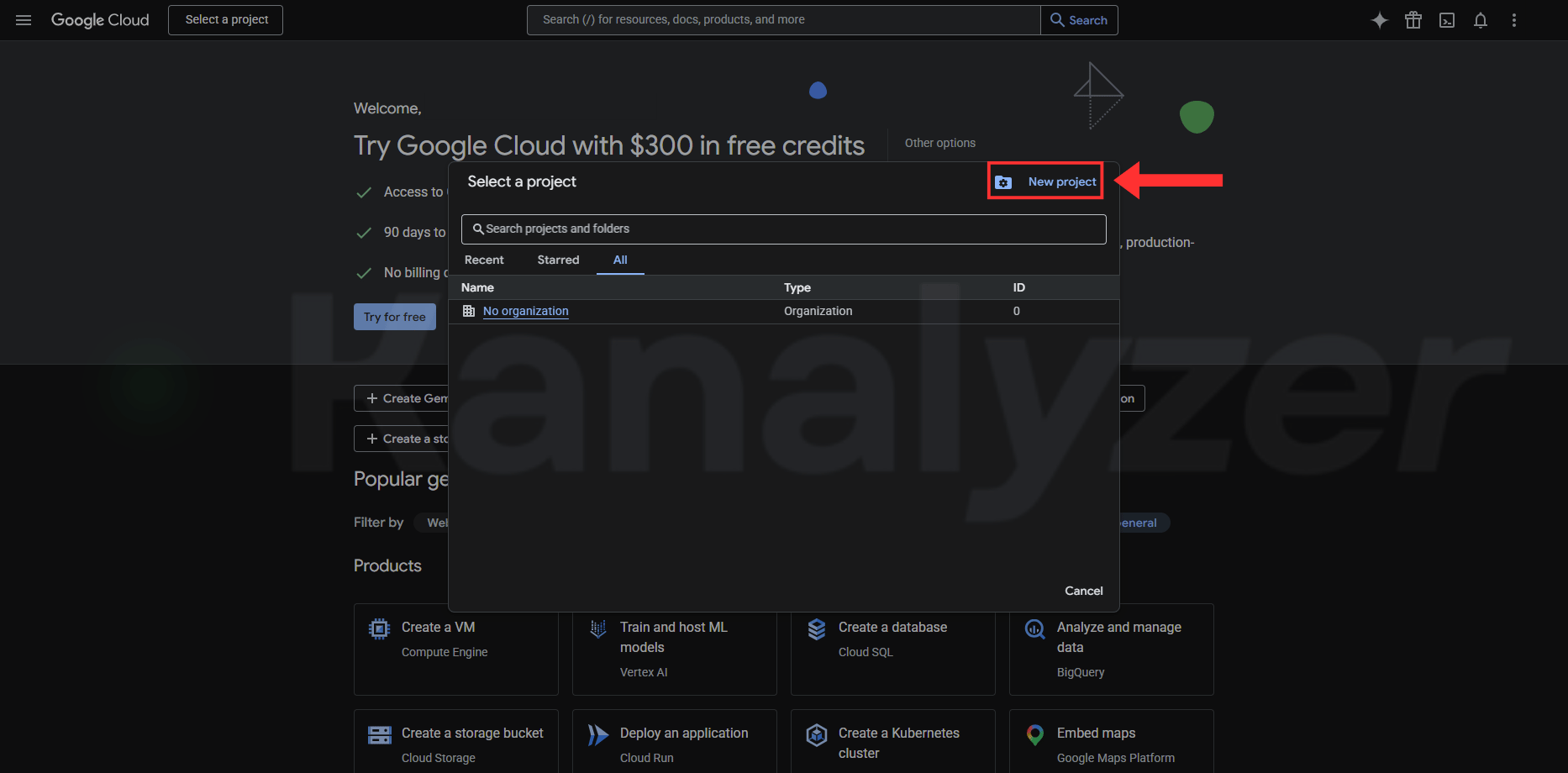This screenshot has width=1568, height=773.
Task: Sort by the Name column header
Action: click(477, 287)
